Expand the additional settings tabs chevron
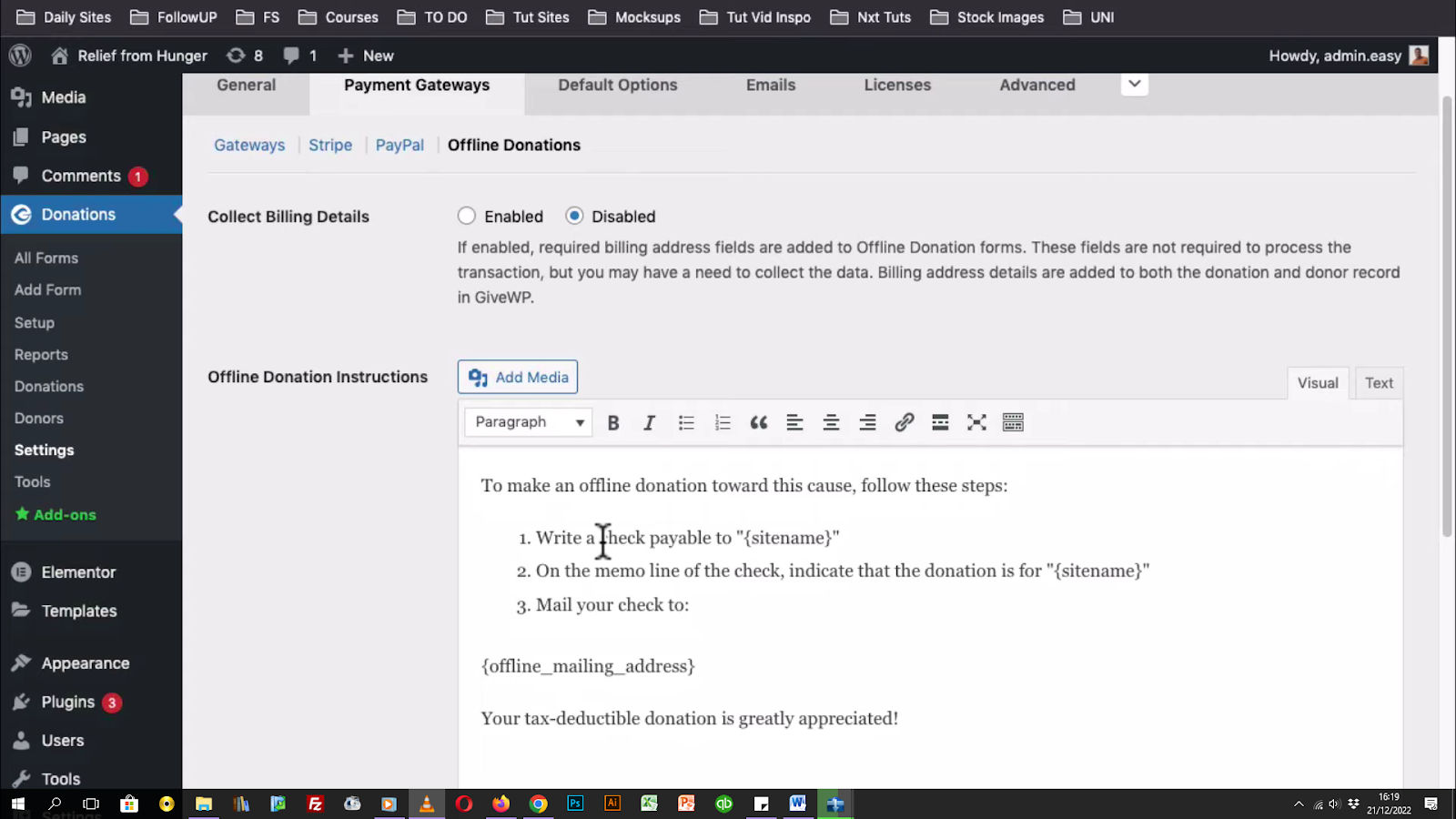Screen dimensions: 1456x819 point(1134,84)
